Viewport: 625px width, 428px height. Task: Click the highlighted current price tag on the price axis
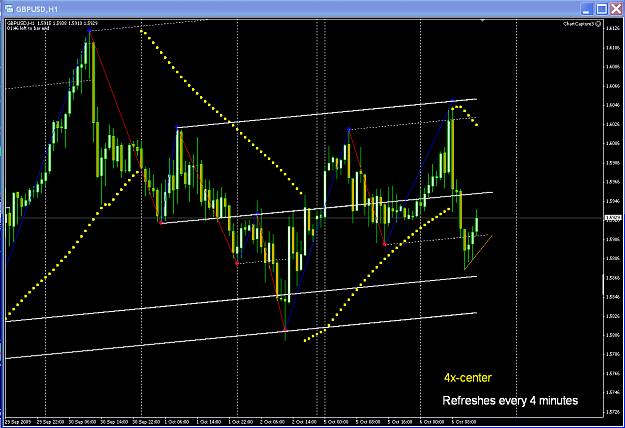pyautogui.click(x=613, y=218)
